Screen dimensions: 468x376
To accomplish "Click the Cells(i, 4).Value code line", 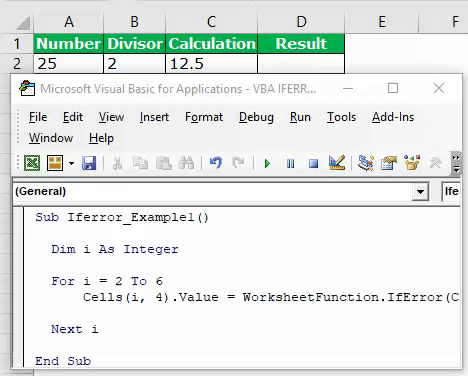I will tap(271, 297).
